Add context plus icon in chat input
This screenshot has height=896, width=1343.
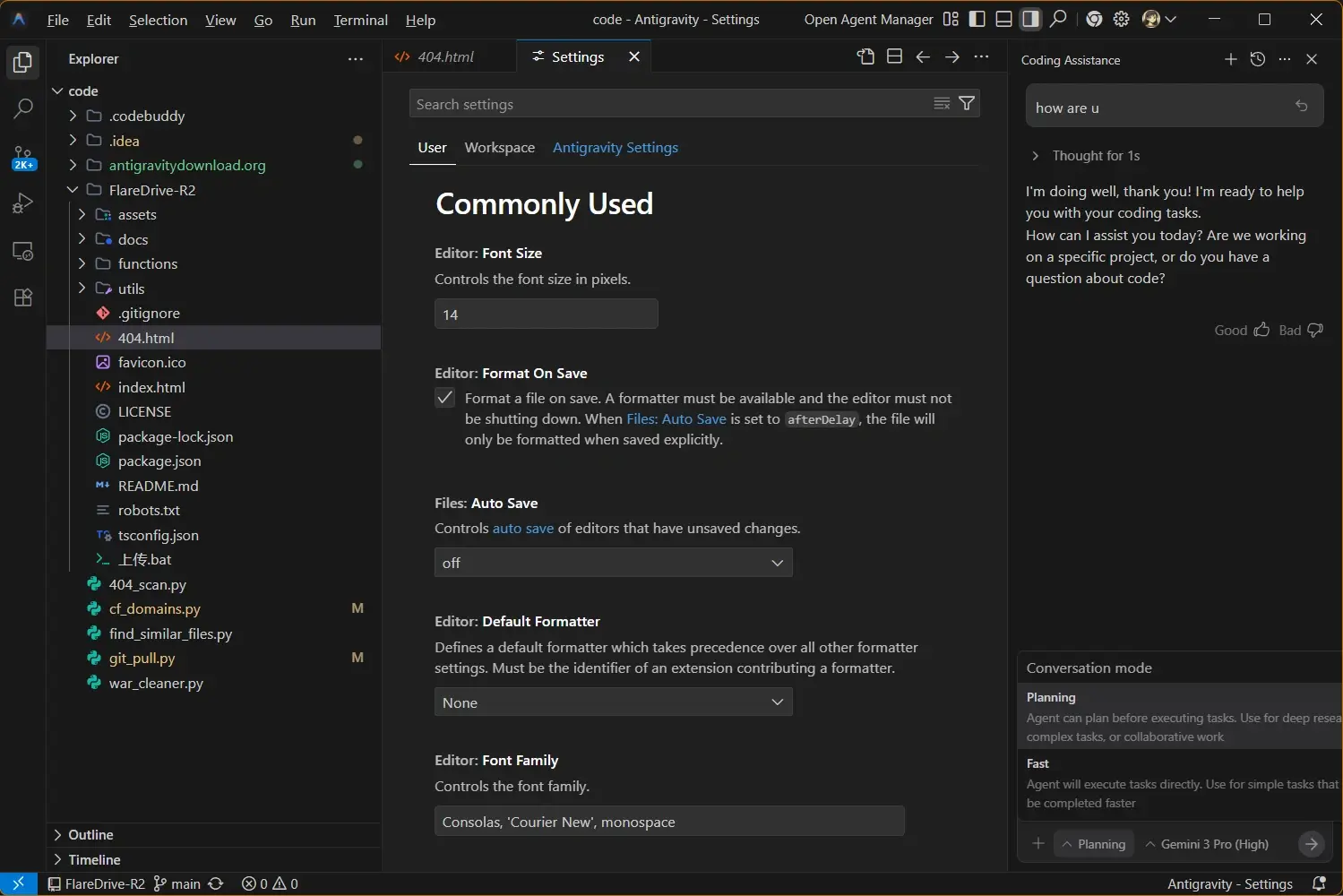[1038, 844]
